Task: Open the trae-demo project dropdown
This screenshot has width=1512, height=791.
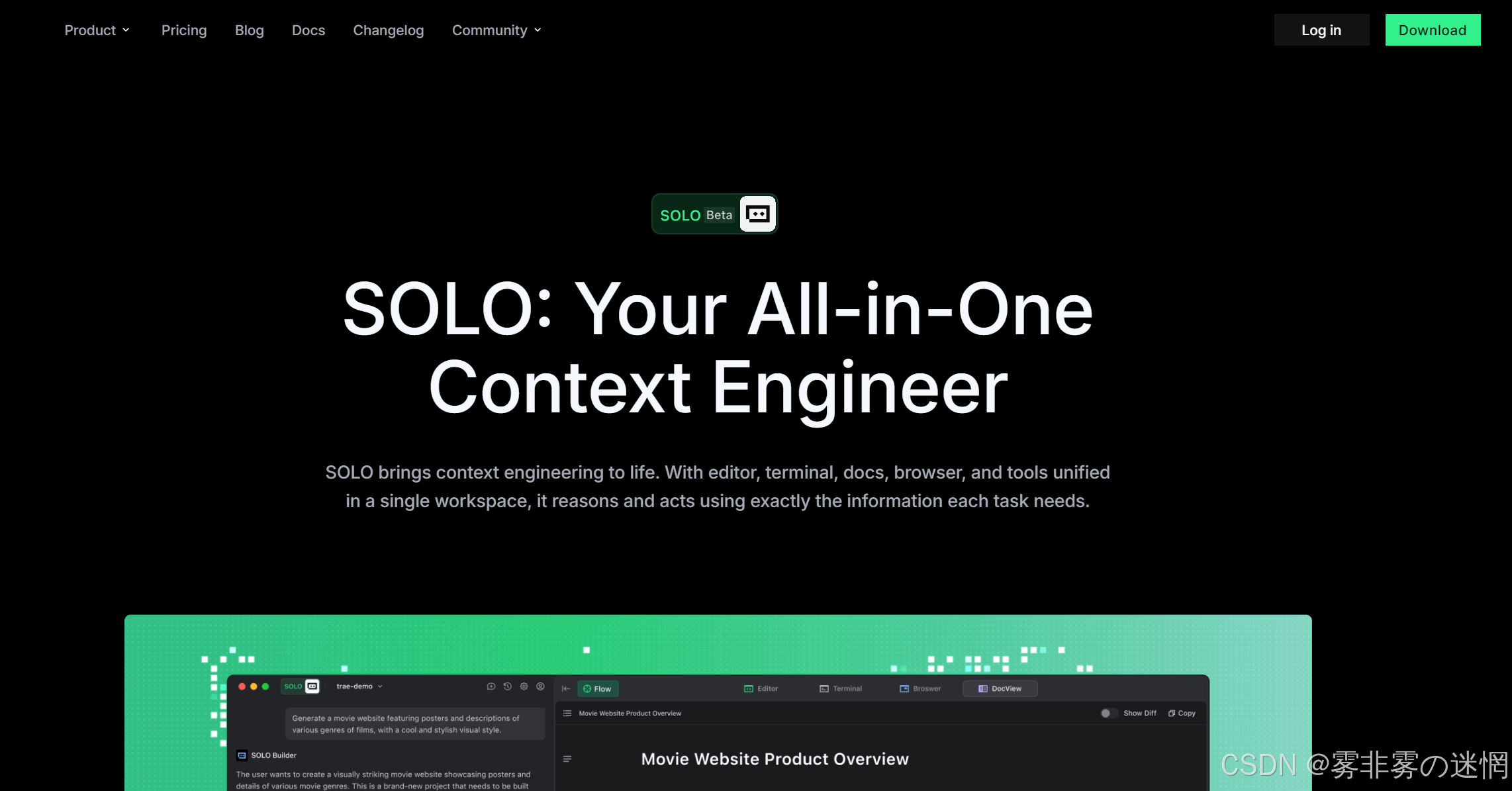Action: point(359,686)
